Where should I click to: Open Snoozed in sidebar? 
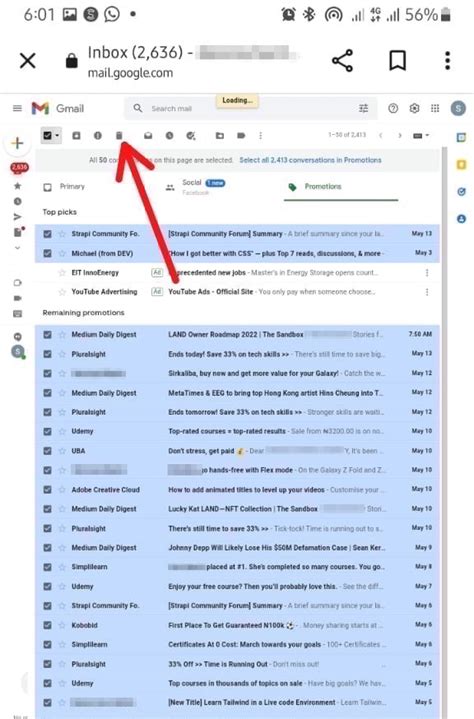pos(17,201)
